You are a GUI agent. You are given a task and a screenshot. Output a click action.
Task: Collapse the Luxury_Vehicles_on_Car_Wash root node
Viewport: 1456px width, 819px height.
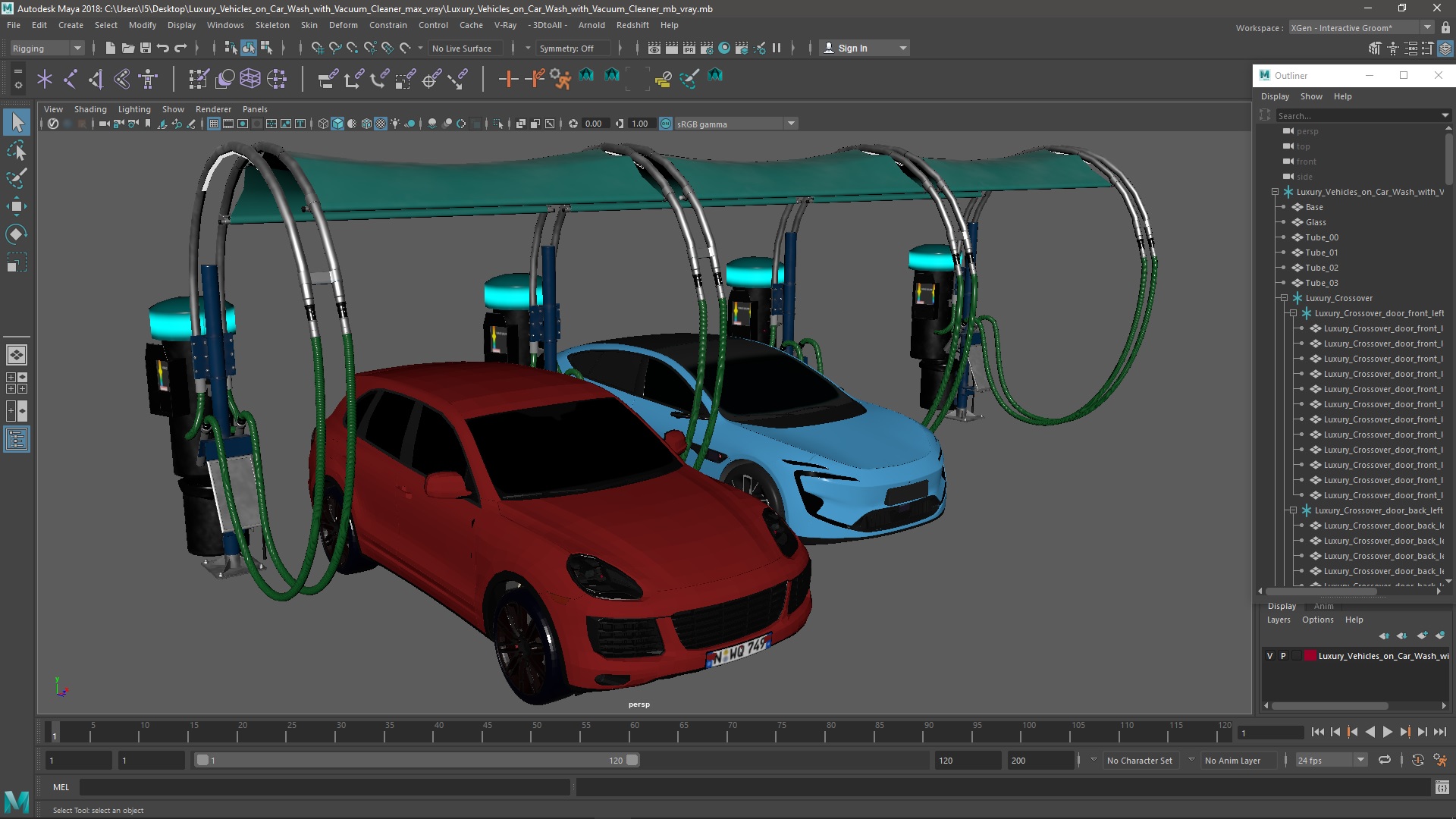pyautogui.click(x=1275, y=192)
